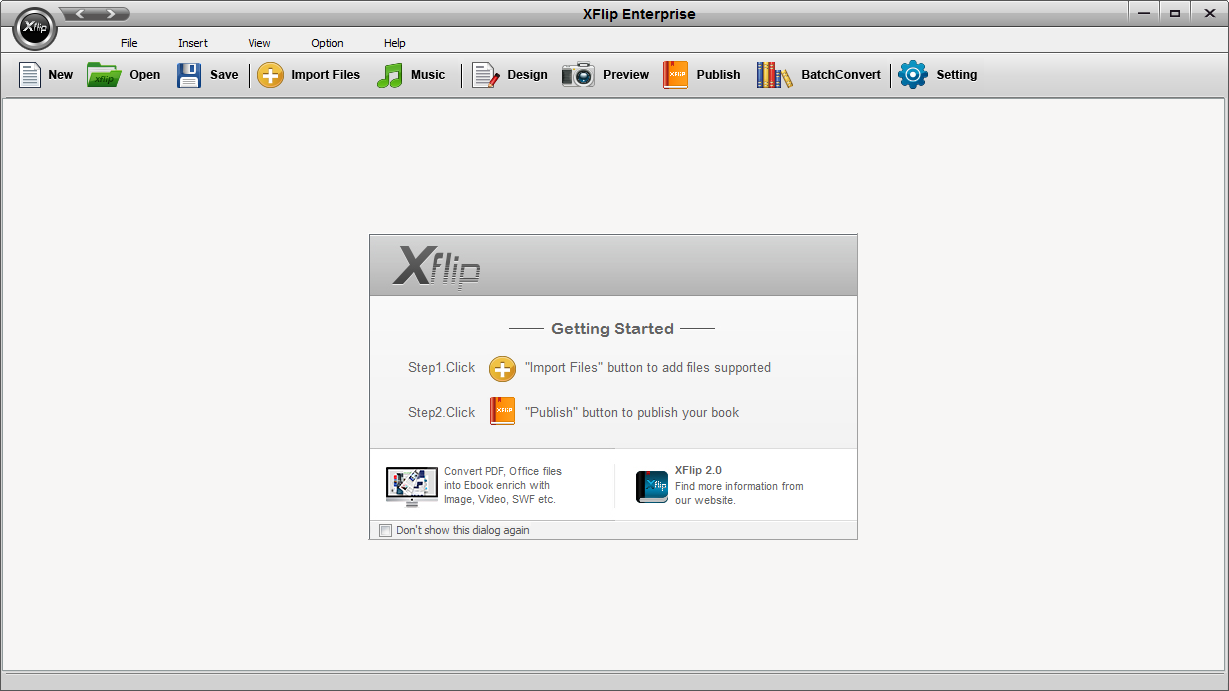Viewport: 1229px width, 691px height.
Task: Save the project using the floppy disk icon
Action: click(x=189, y=75)
